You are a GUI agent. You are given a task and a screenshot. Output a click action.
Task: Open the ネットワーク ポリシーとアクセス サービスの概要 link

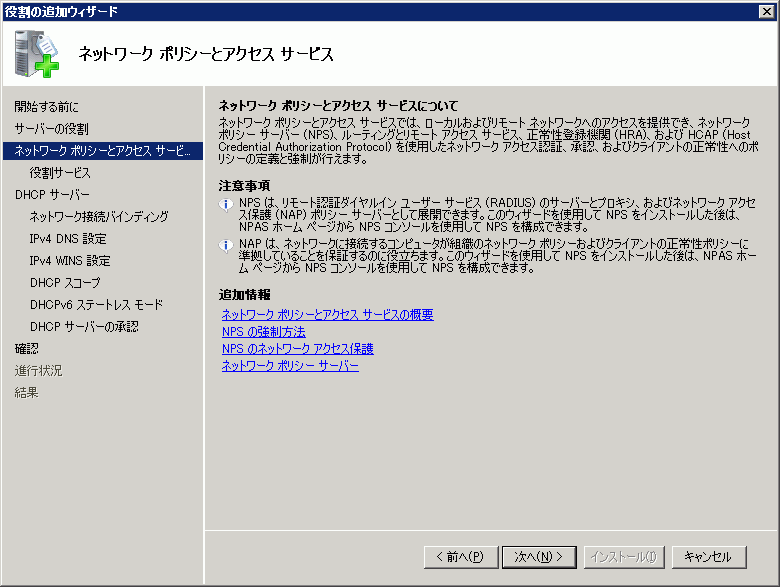pyautogui.click(x=327, y=315)
